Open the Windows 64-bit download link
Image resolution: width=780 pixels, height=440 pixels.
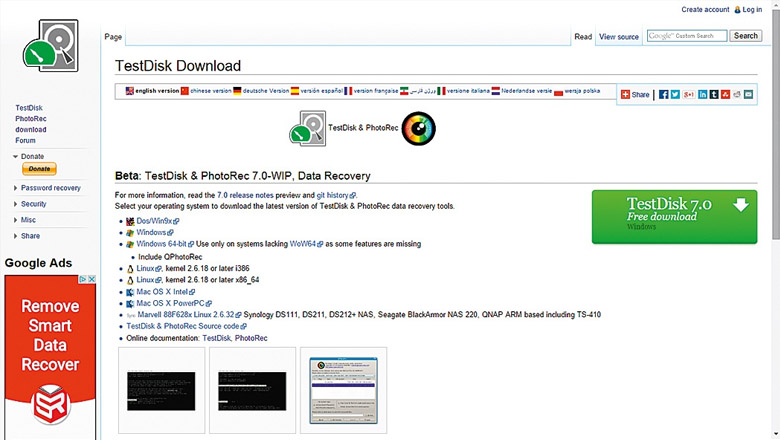pyautogui.click(x=164, y=244)
